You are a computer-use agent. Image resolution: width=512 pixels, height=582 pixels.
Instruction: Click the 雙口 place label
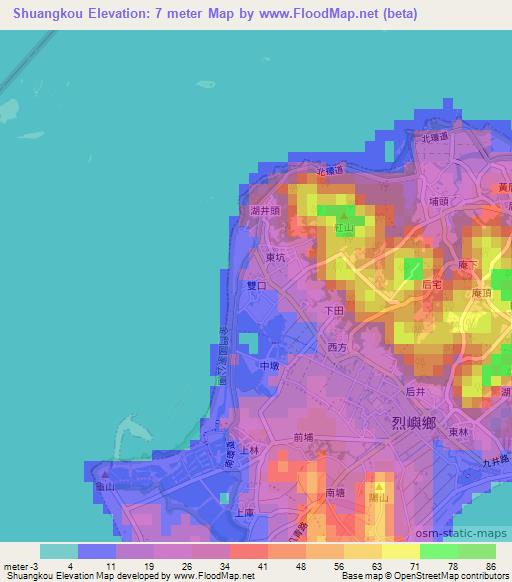tap(257, 285)
